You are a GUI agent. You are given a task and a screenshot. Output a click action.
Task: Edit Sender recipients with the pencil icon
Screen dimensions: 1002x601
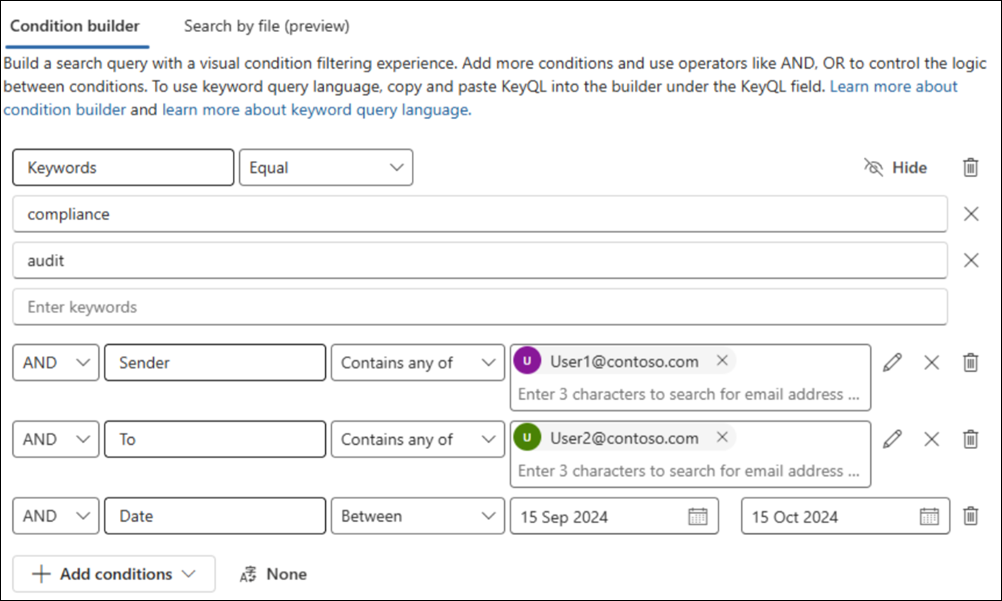tap(893, 363)
